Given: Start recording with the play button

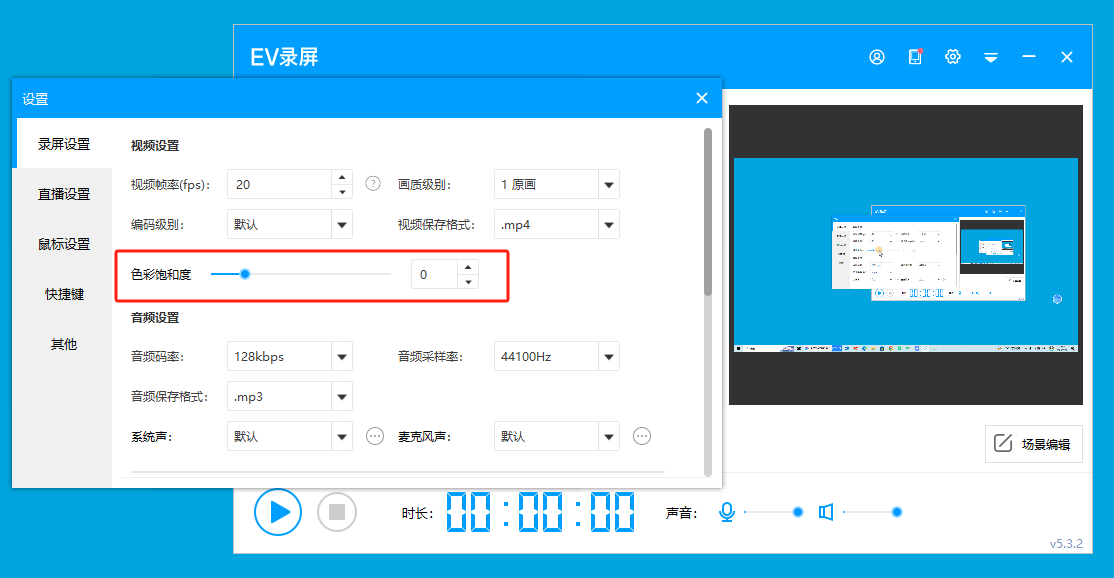Looking at the screenshot, I should tap(277, 512).
